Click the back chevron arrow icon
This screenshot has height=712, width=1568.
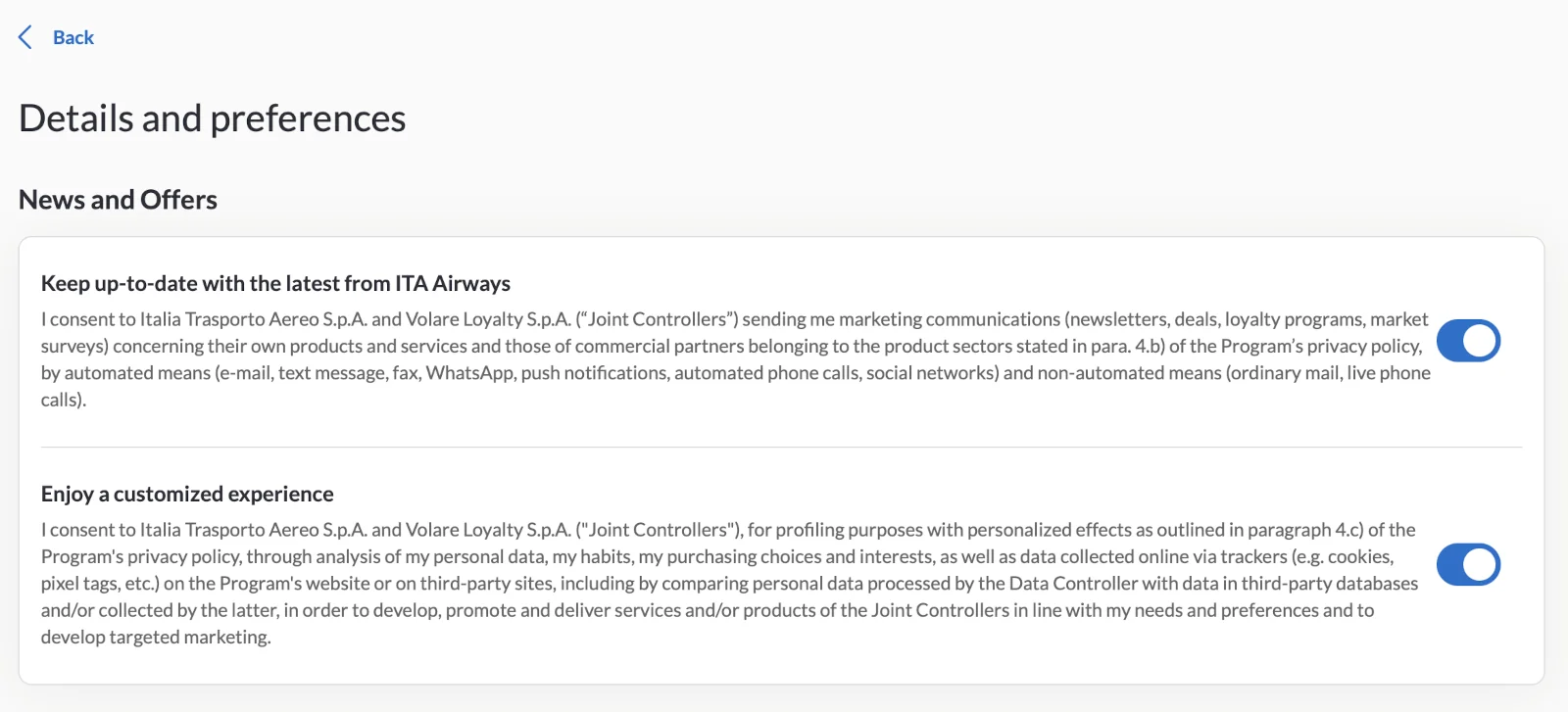point(25,37)
